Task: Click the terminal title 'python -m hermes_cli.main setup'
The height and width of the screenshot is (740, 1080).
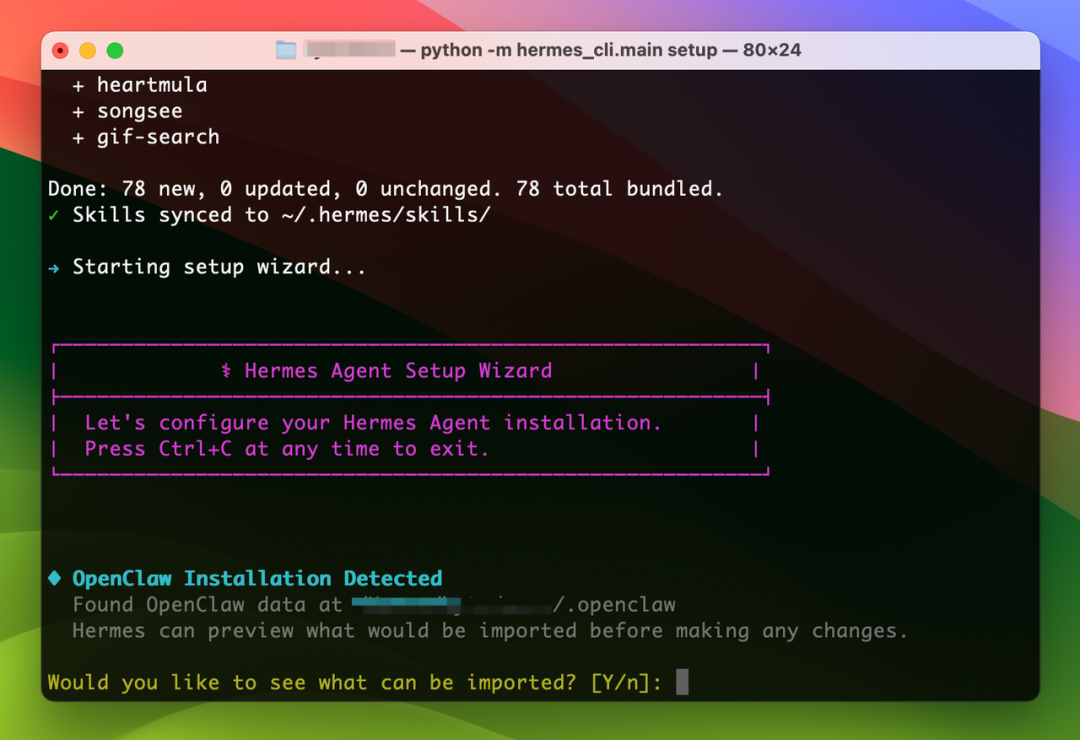Action: tap(569, 50)
